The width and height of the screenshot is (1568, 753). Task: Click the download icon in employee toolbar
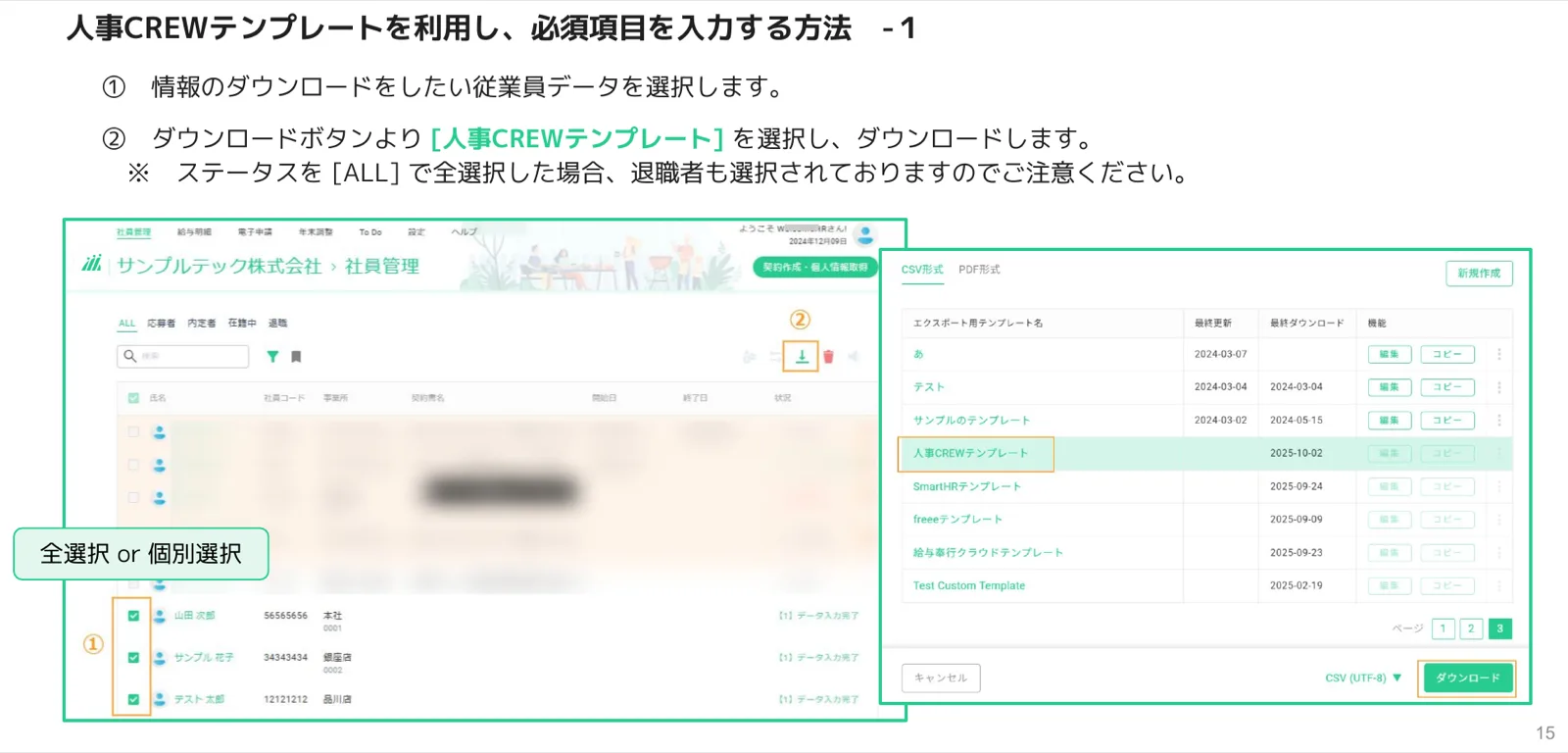tap(802, 356)
